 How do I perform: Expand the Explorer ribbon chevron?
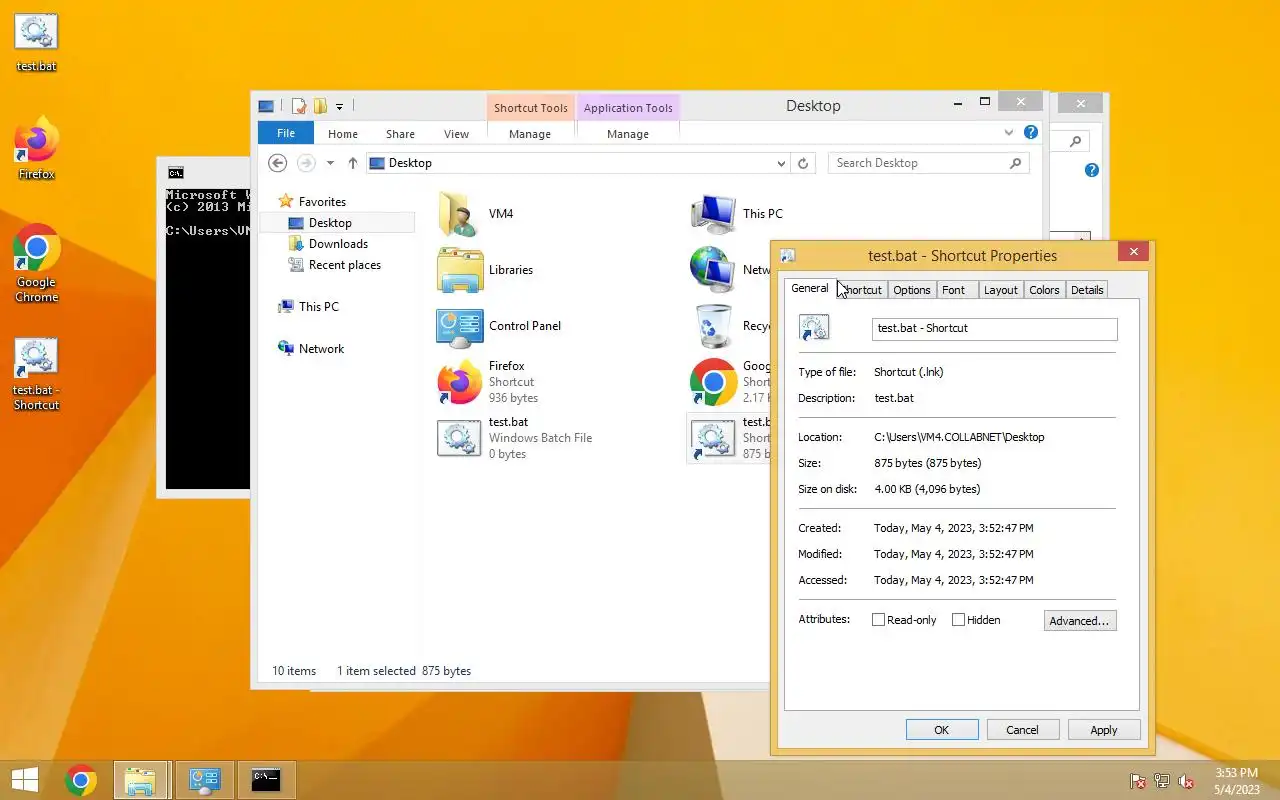[x=1009, y=132]
